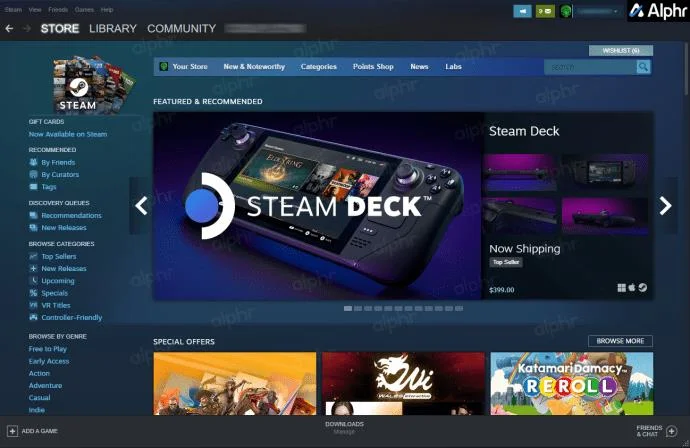Open the News tab
690x448 pixels.
tap(419, 66)
